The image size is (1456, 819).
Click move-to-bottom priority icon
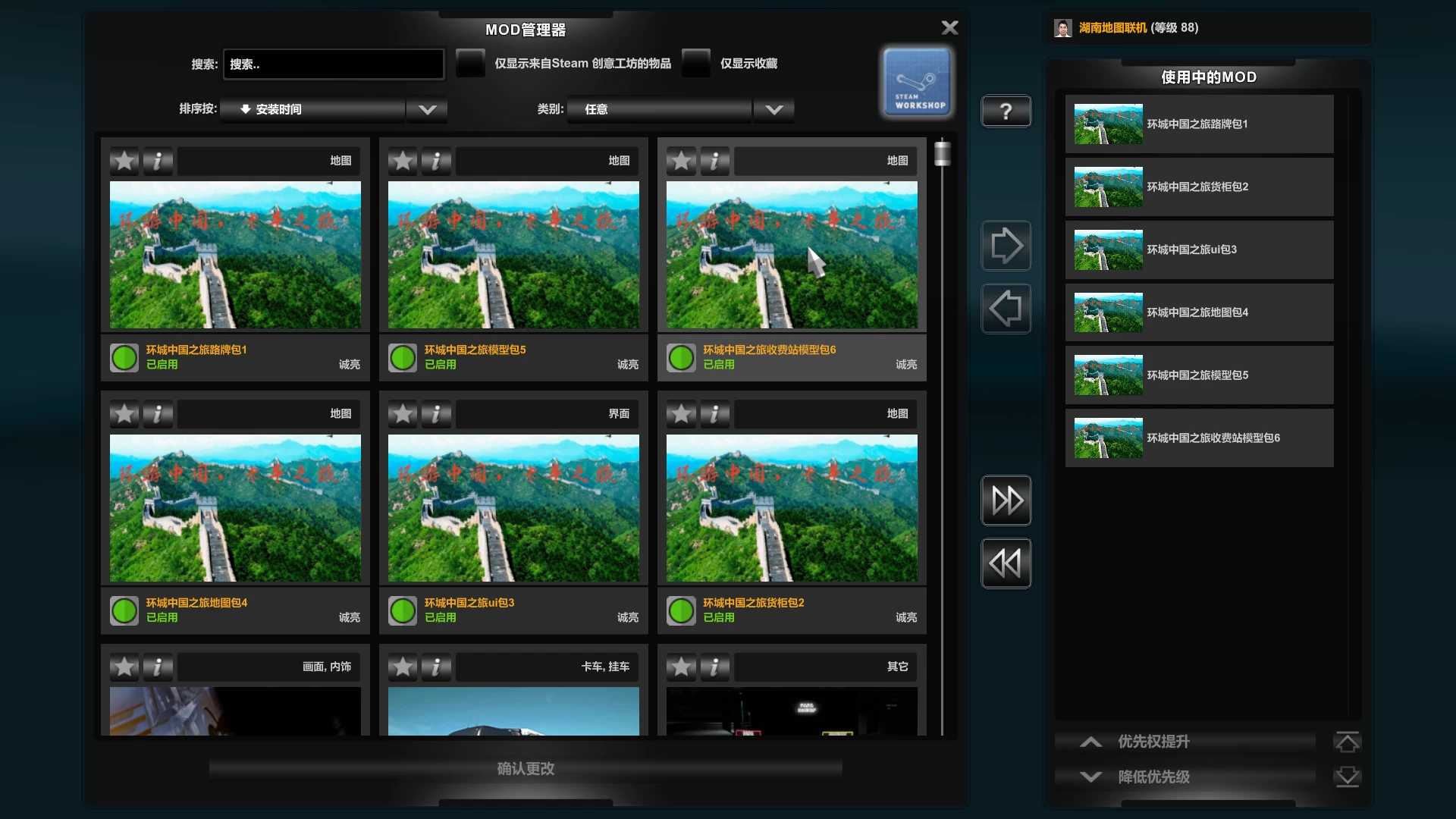[x=1347, y=777]
